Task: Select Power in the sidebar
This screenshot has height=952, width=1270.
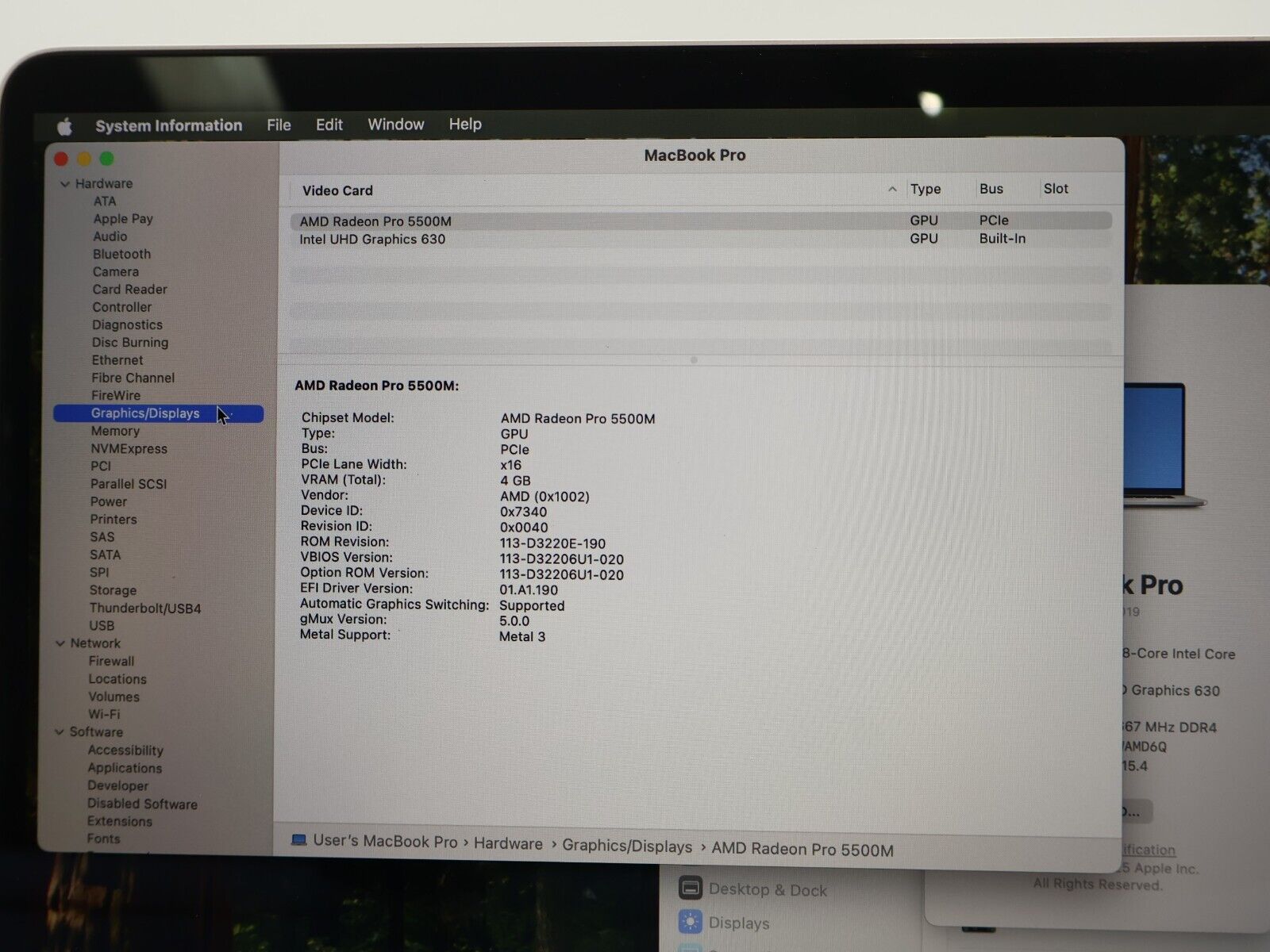Action: tap(109, 501)
